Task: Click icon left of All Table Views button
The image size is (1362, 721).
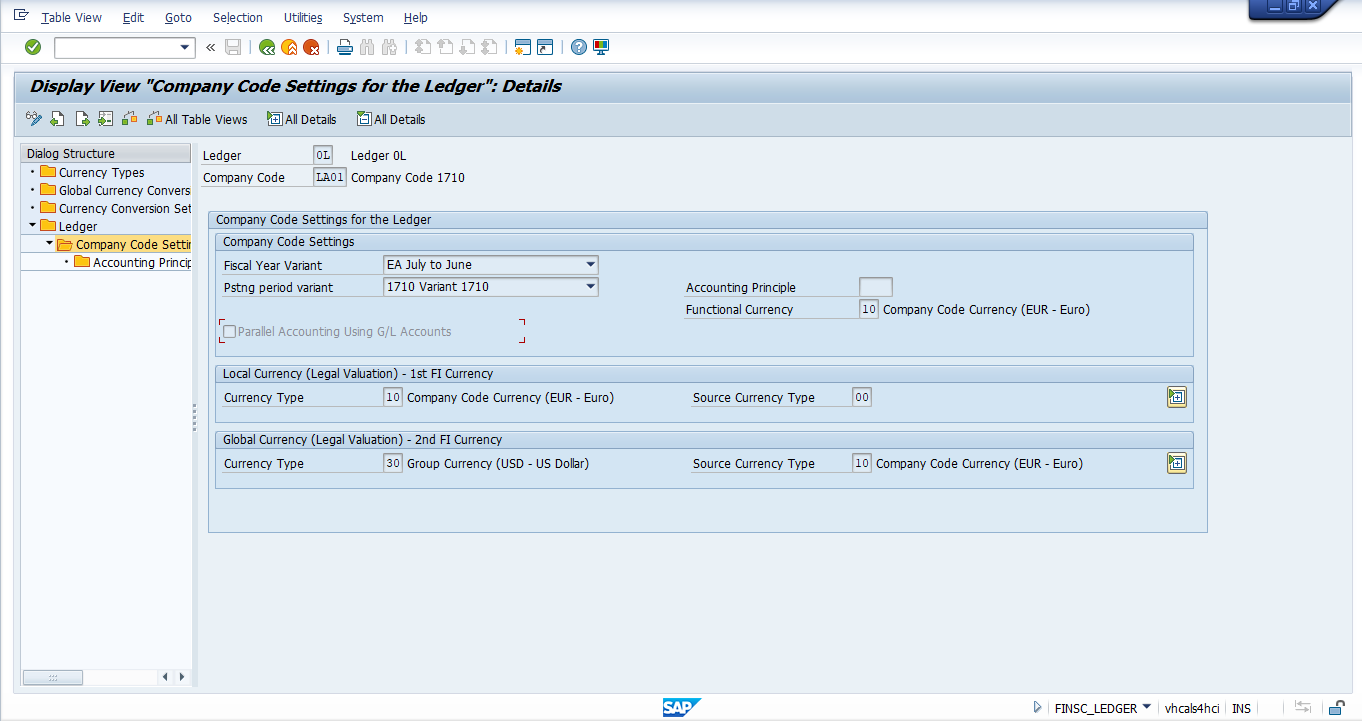Action: click(x=129, y=119)
